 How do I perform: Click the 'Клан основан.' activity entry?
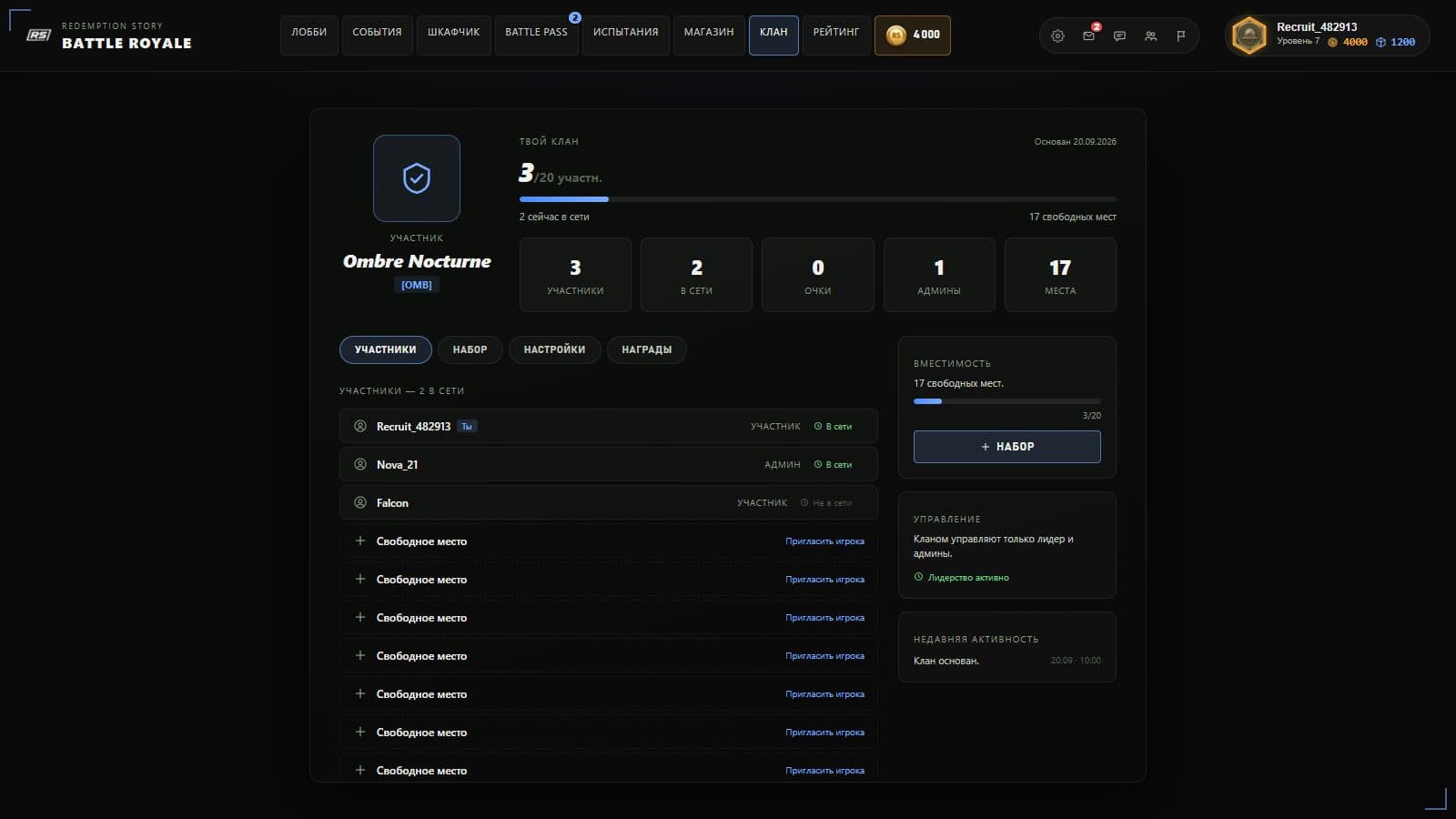(x=1006, y=661)
